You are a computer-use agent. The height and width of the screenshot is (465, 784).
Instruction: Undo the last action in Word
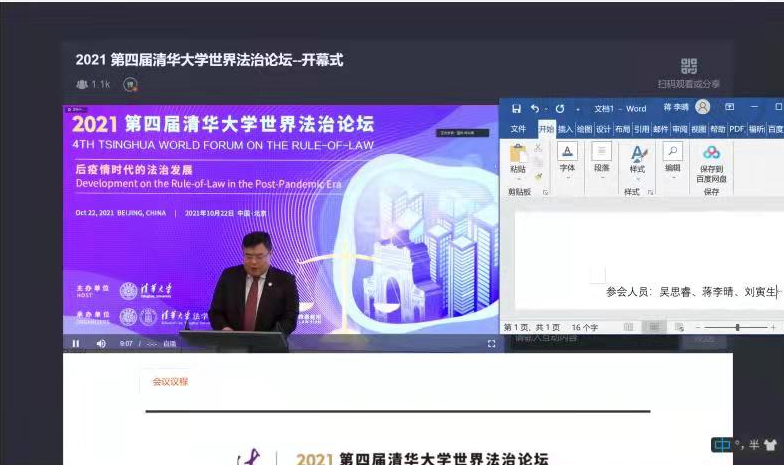point(535,108)
